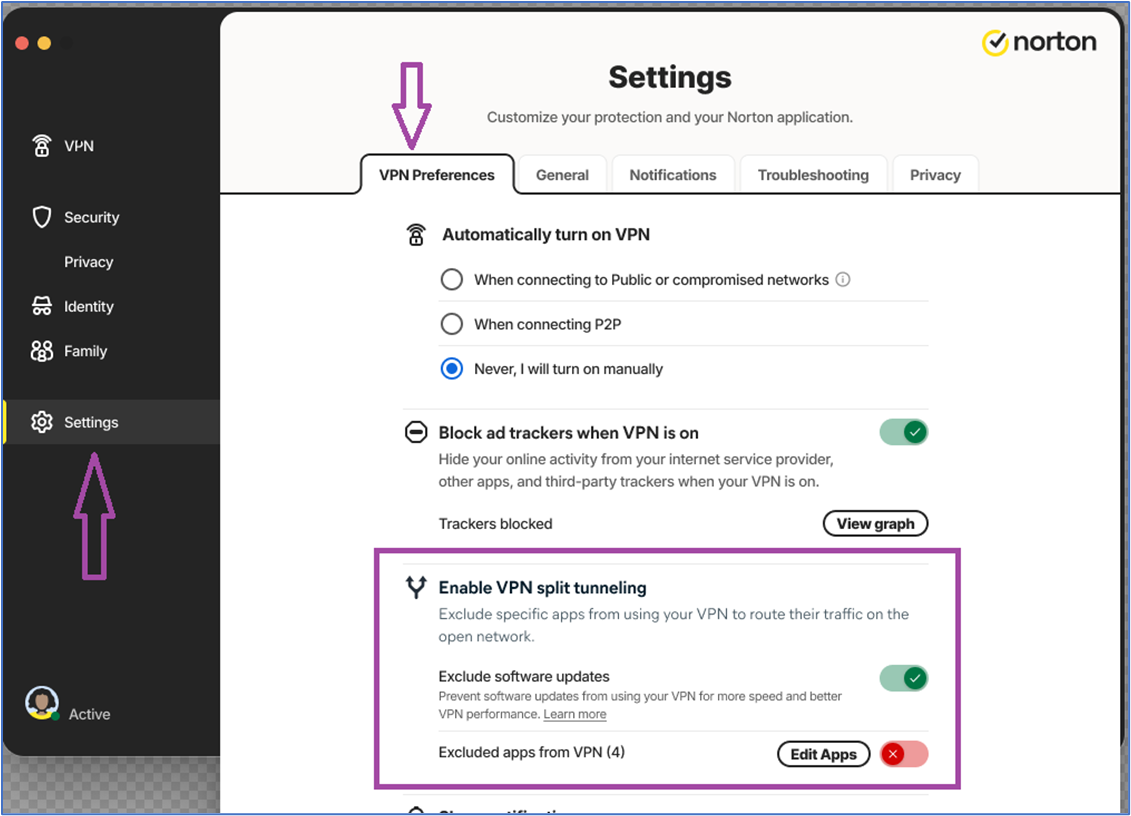1131x816 pixels.
Task: Click the Block ad trackers icon
Action: pyautogui.click(x=415, y=432)
